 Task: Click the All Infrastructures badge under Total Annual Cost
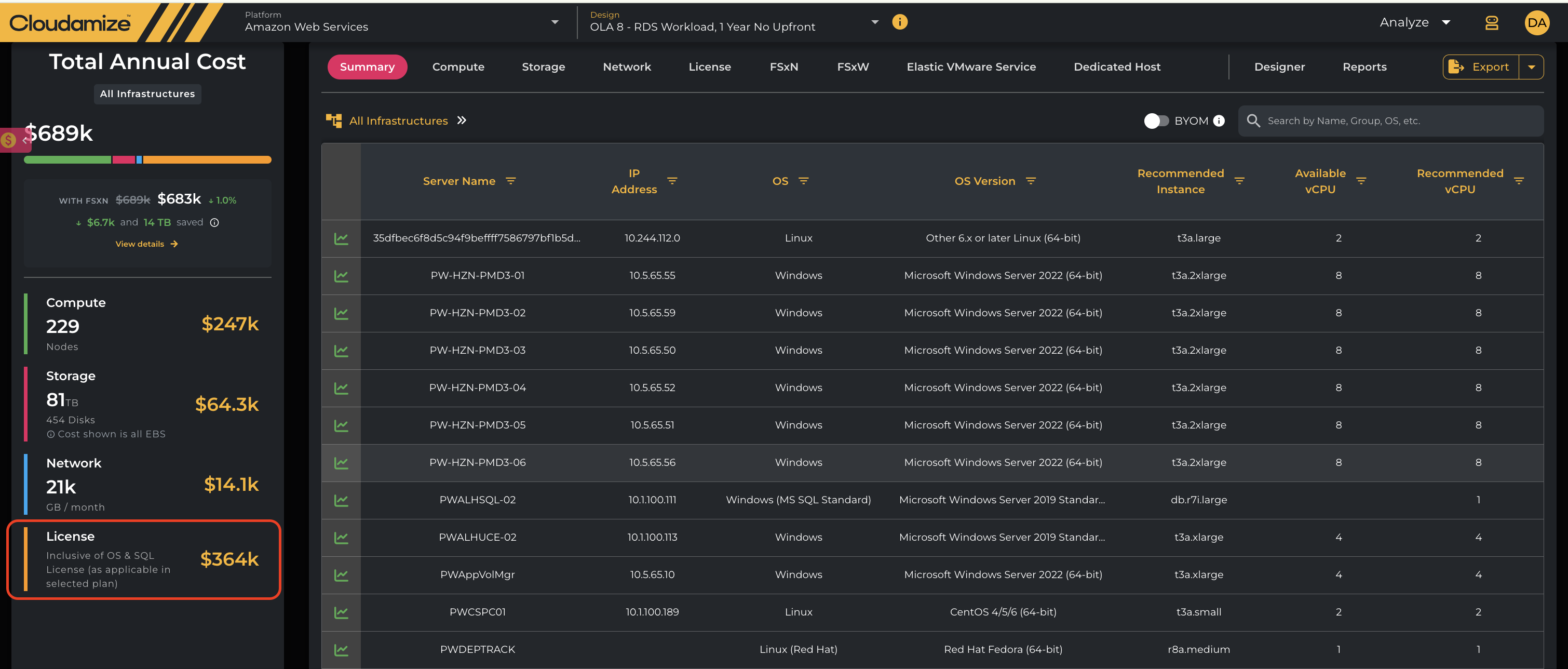click(147, 93)
